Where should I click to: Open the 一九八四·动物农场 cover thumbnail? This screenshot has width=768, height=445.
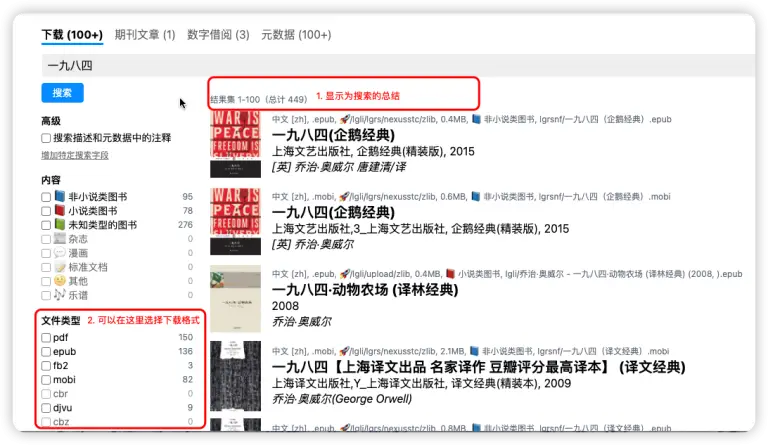[x=236, y=299]
